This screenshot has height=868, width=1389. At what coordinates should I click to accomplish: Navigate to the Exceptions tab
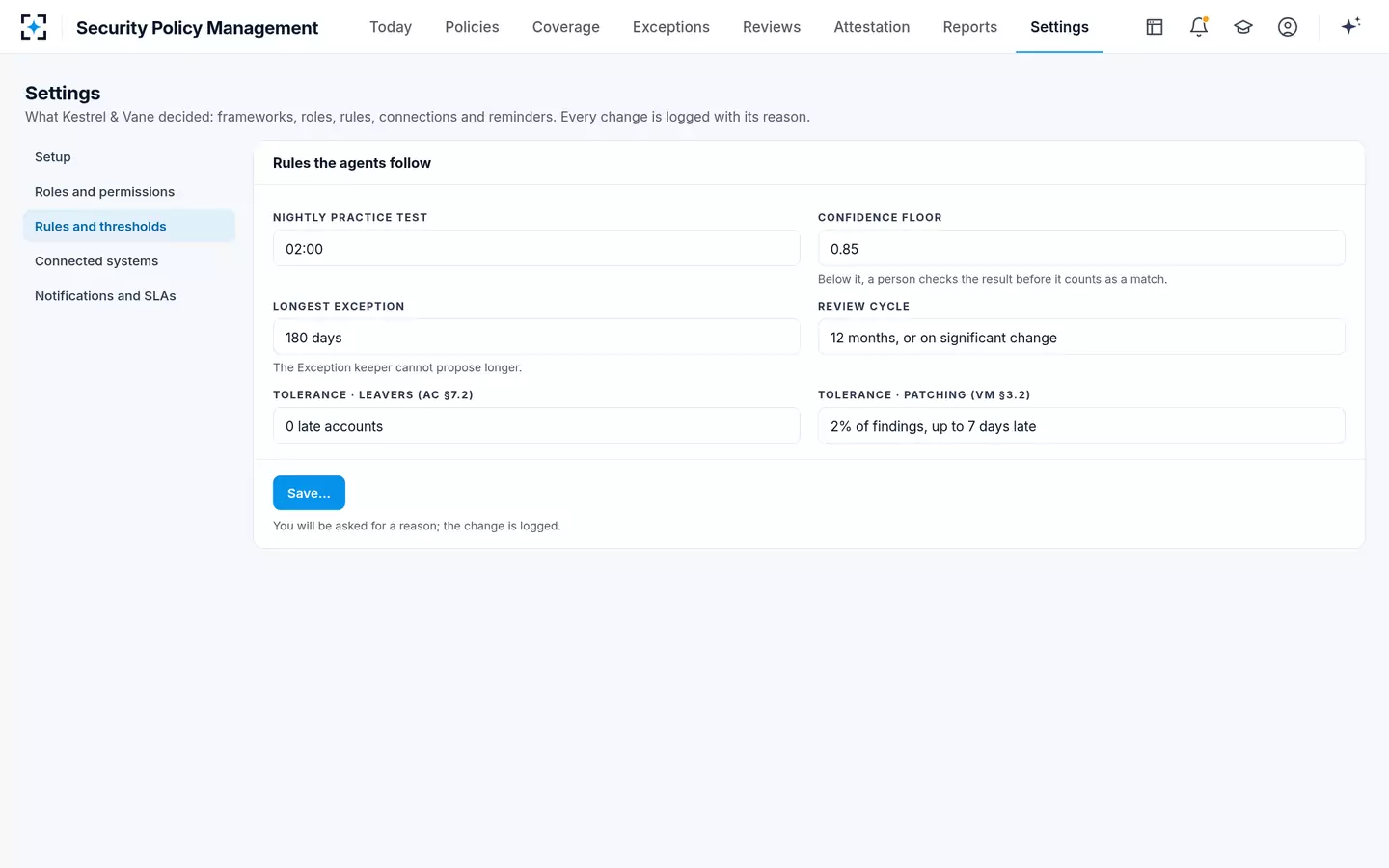pyautogui.click(x=671, y=27)
